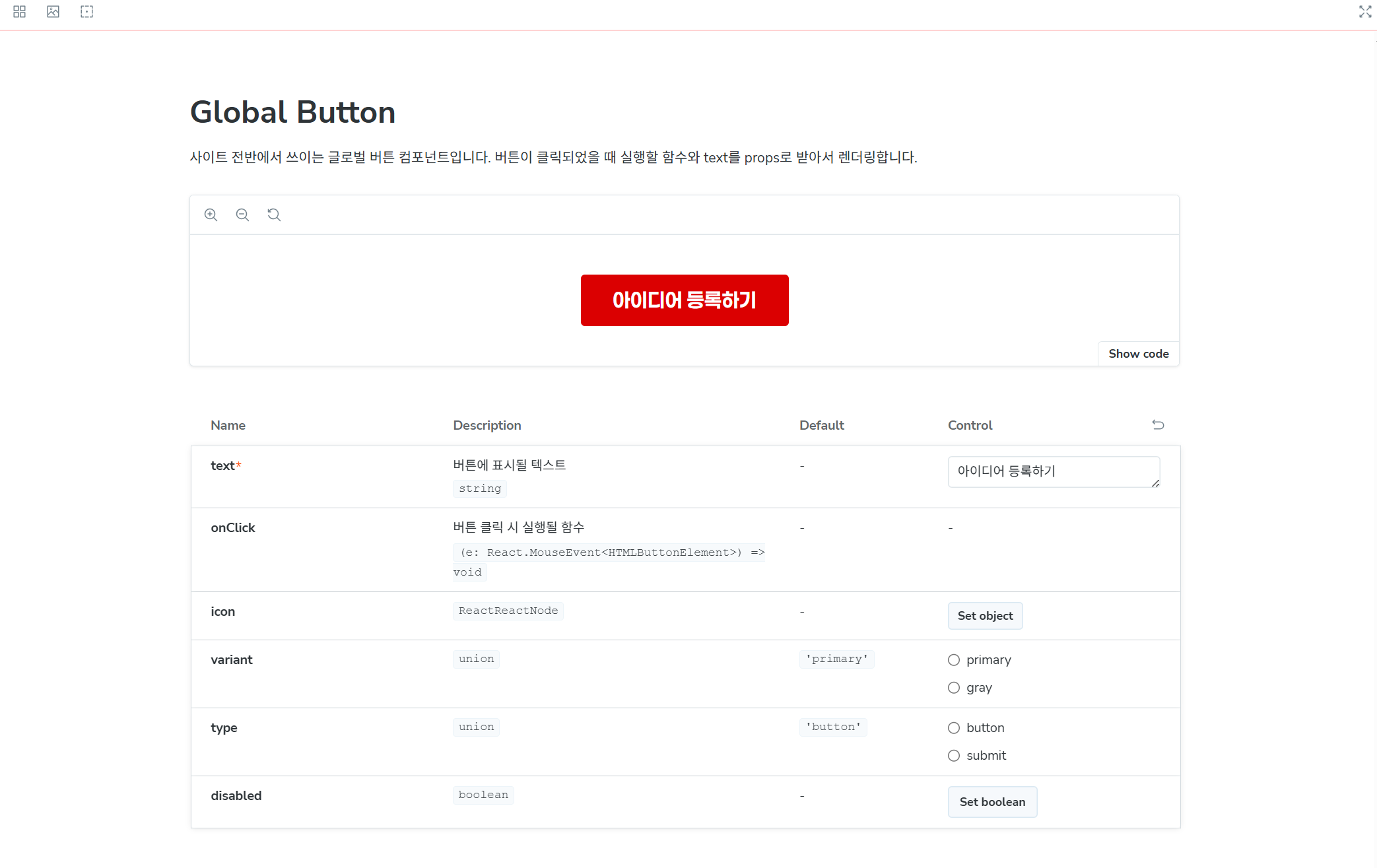Viewport: 1377px width, 868px height.
Task: Enter fullscreen with top-right expand icon
Action: [1365, 12]
